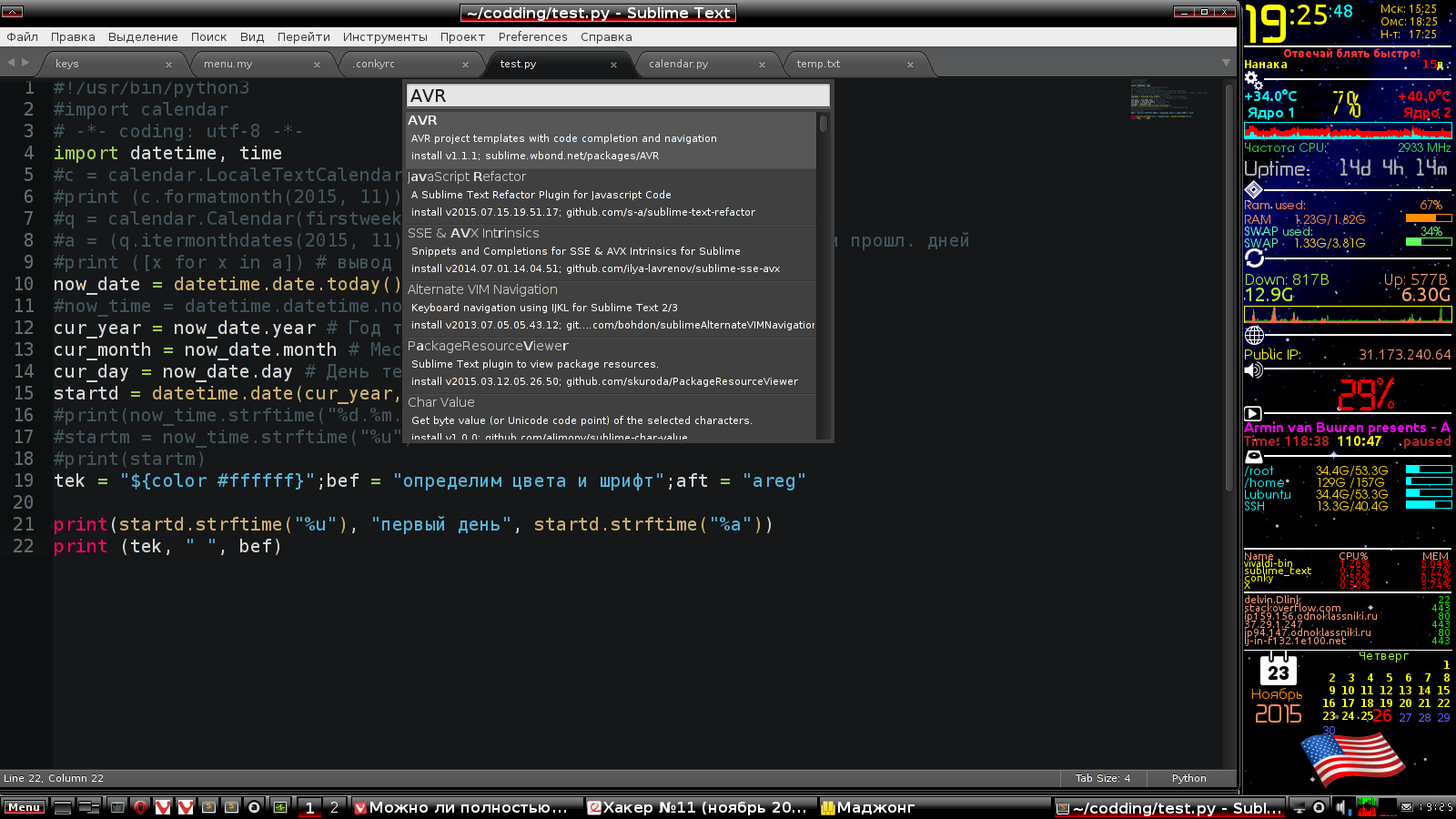The height and width of the screenshot is (819, 1456).
Task: Launch Opera from the taskbar
Action: tap(140, 806)
